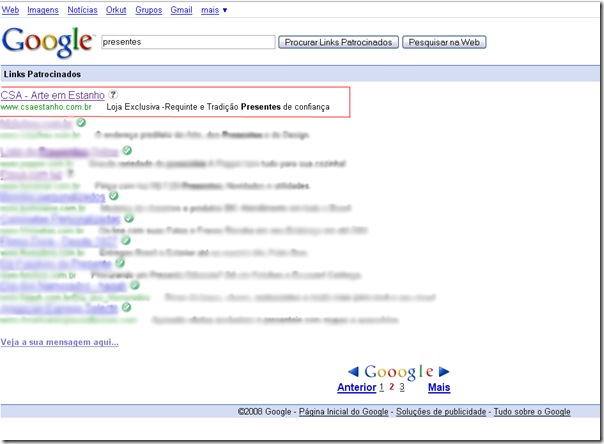
Task: Click the question mark icon next to CSA ad
Action: coord(113,94)
